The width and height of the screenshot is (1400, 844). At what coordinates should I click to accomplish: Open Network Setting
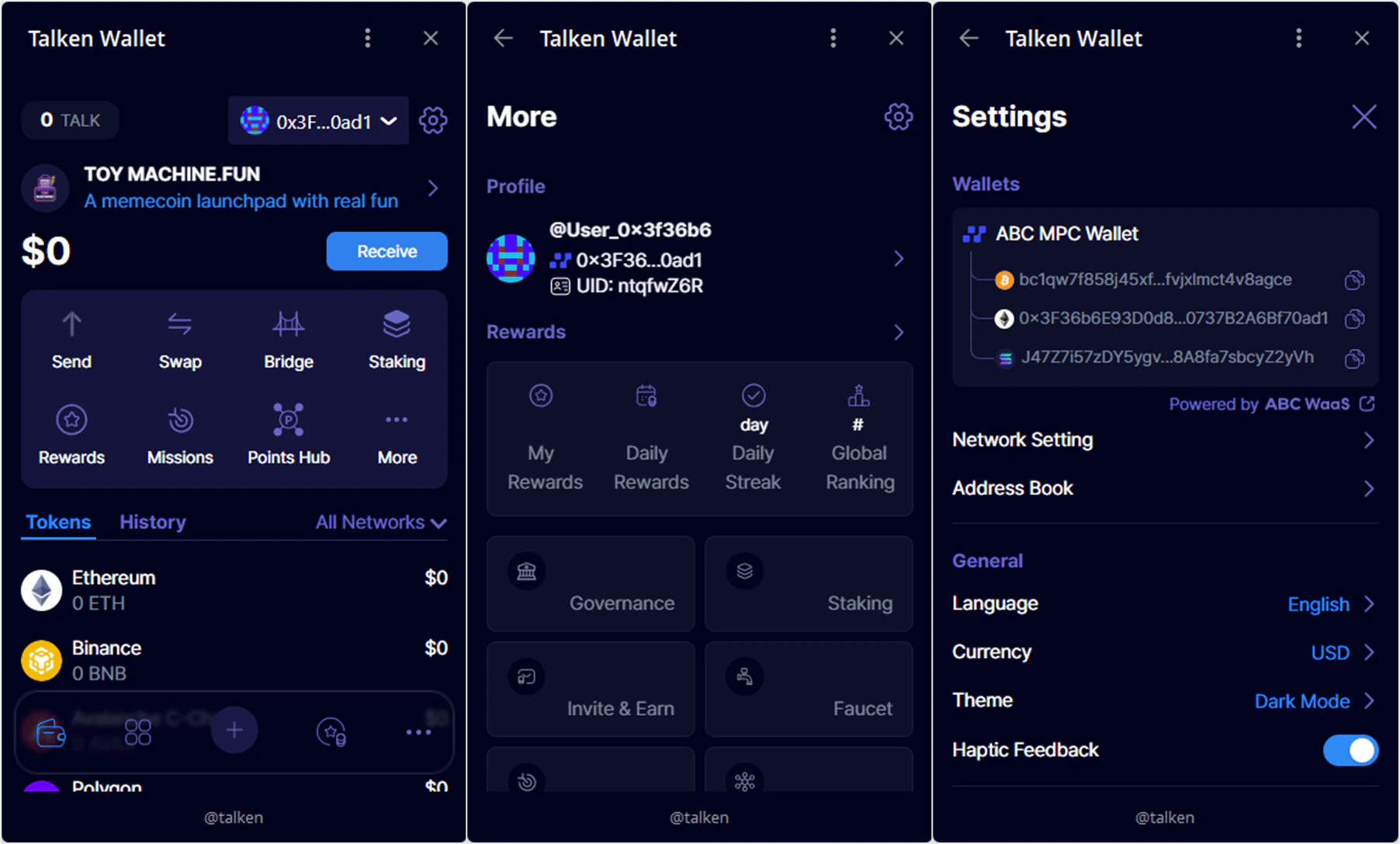[x=1165, y=440]
